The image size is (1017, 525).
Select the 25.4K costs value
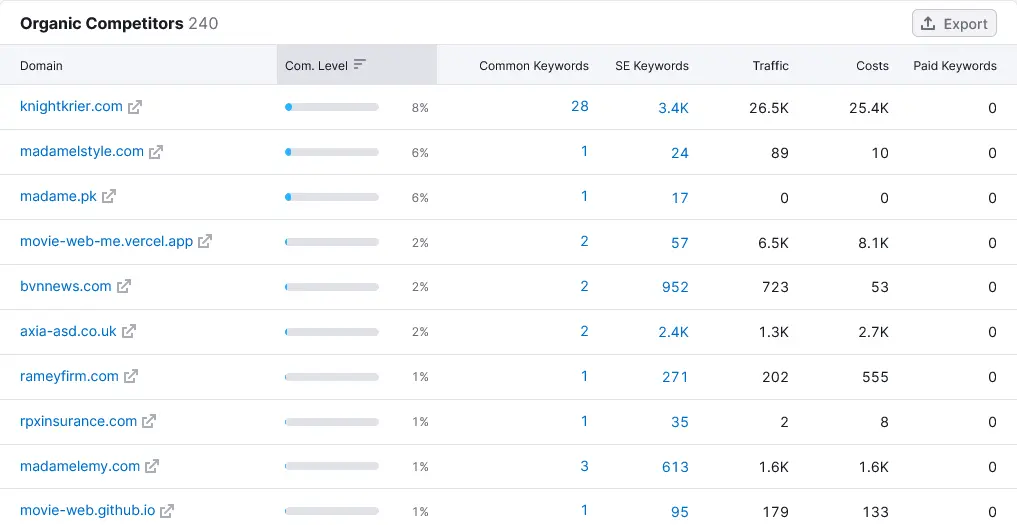[x=868, y=108]
